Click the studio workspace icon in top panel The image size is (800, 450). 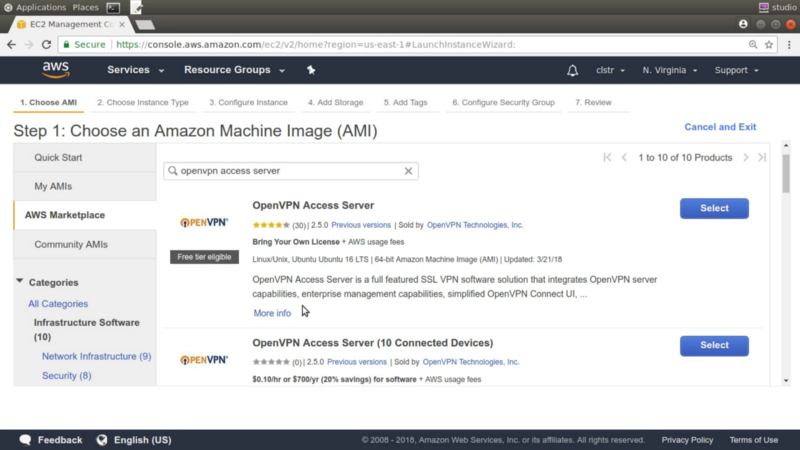click(763, 7)
